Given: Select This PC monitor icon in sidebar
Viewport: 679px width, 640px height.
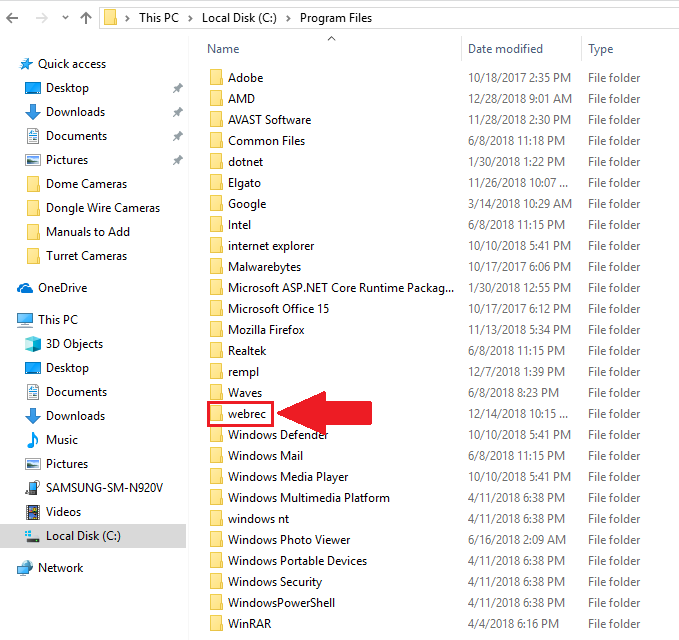Looking at the screenshot, I should tap(25, 320).
